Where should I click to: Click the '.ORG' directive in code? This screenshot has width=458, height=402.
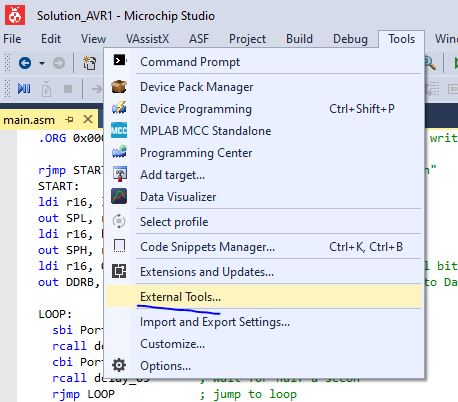[52, 138]
